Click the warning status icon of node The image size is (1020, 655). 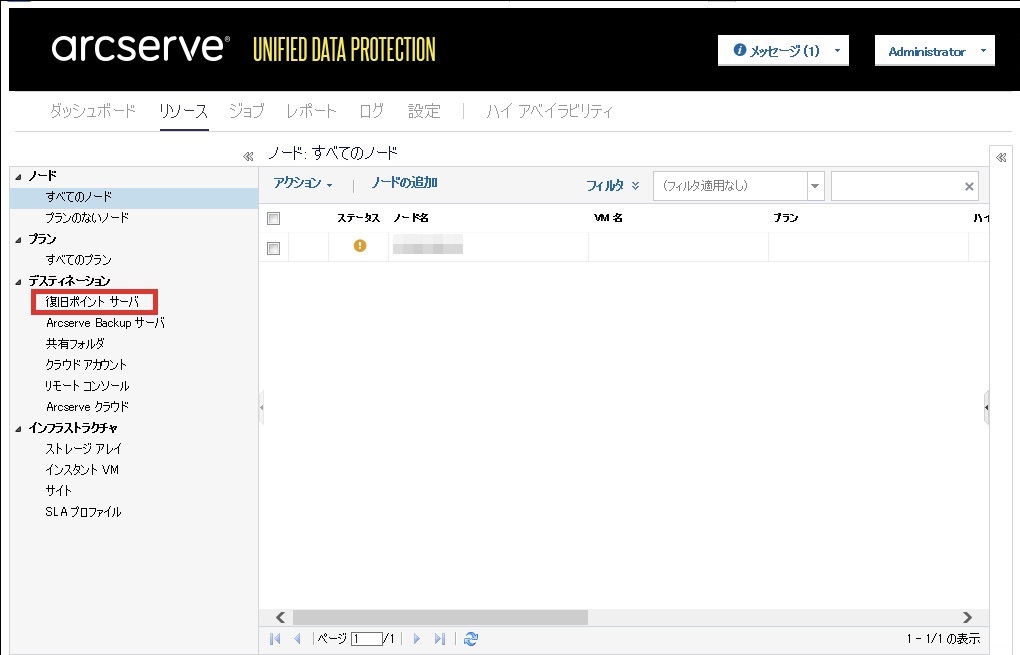tap(360, 246)
